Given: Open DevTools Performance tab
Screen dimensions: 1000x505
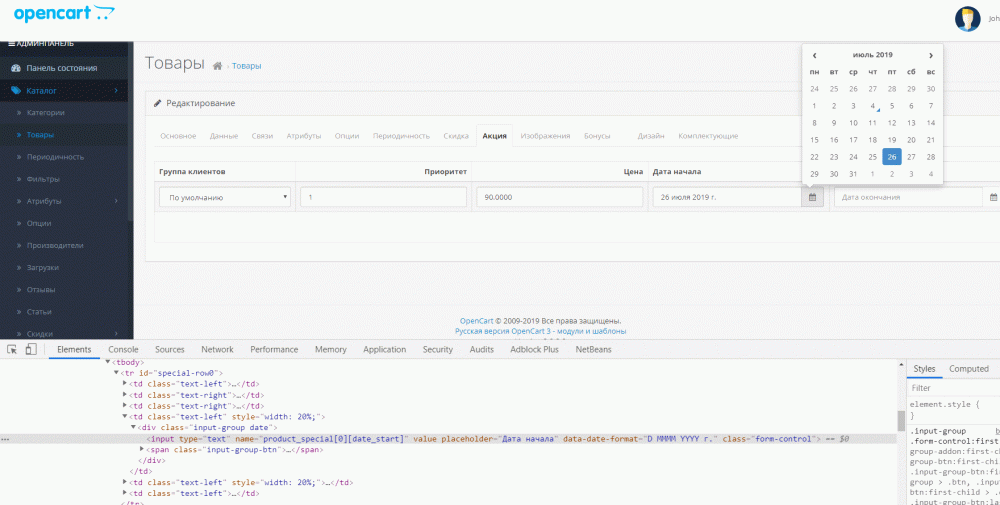Looking at the screenshot, I should (x=274, y=349).
